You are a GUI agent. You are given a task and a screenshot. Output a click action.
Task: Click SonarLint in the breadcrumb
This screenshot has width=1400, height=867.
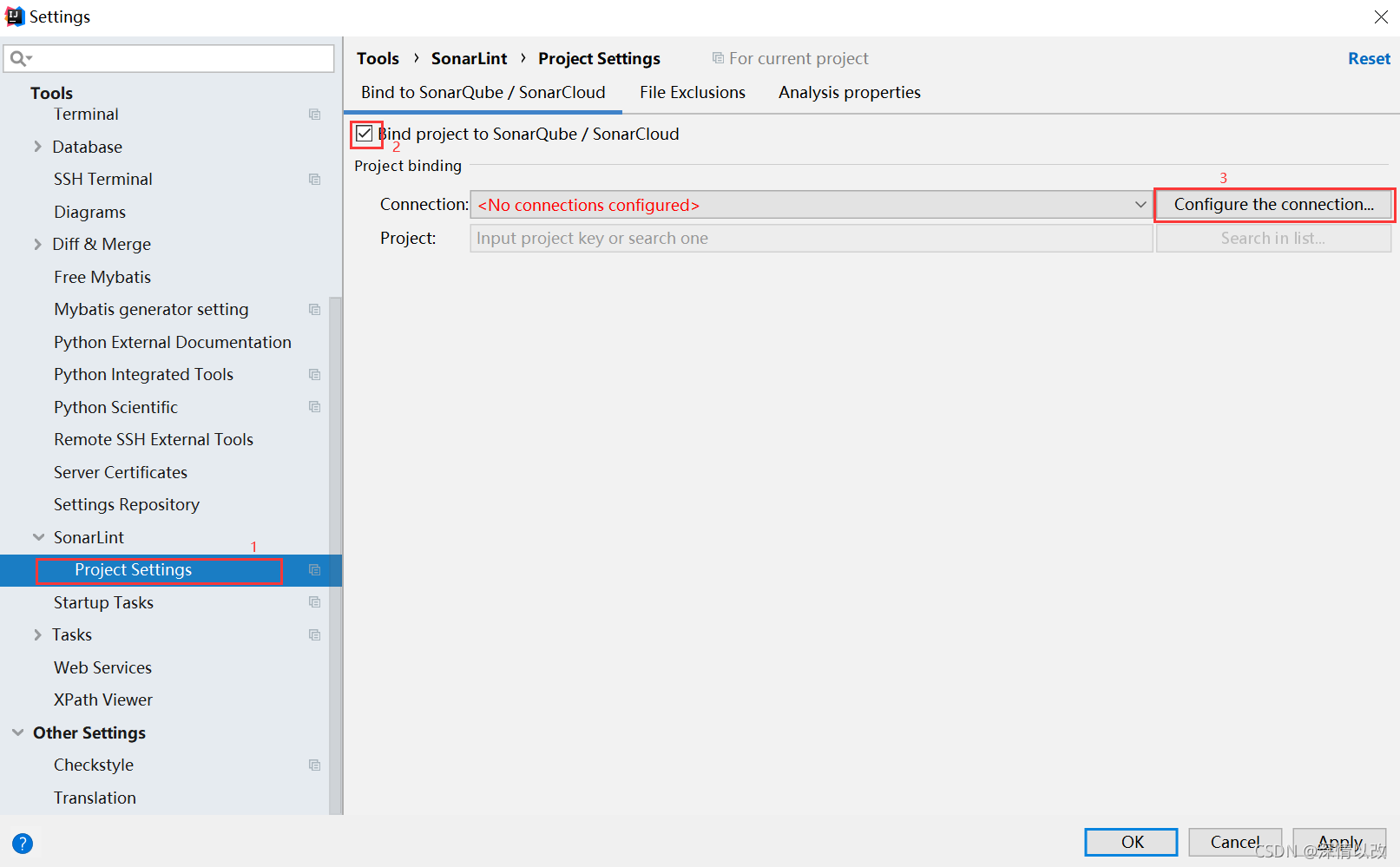469,58
